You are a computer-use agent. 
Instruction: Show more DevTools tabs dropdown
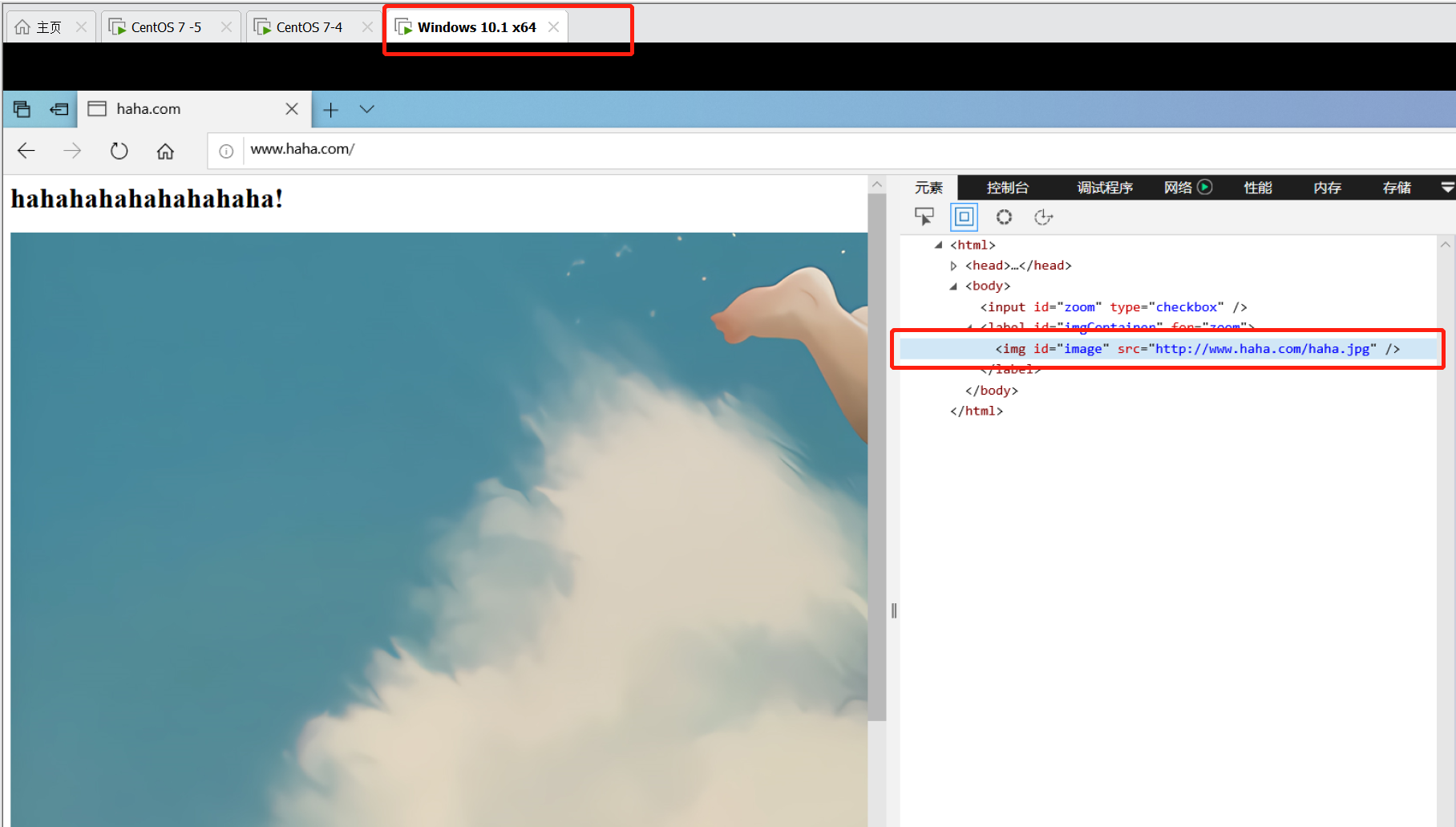point(1447,188)
